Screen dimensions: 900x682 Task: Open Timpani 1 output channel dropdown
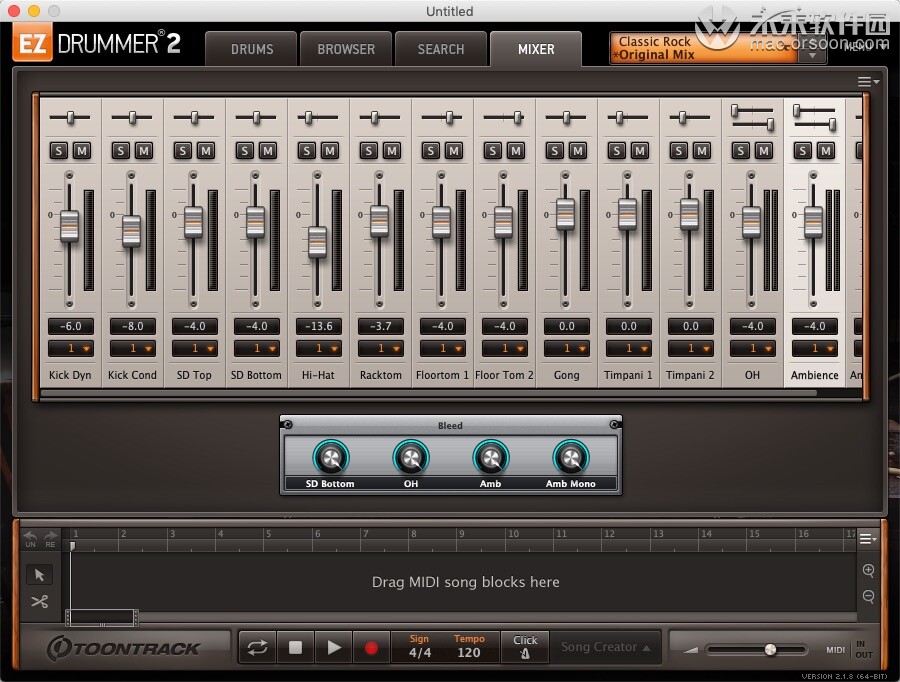(x=628, y=348)
